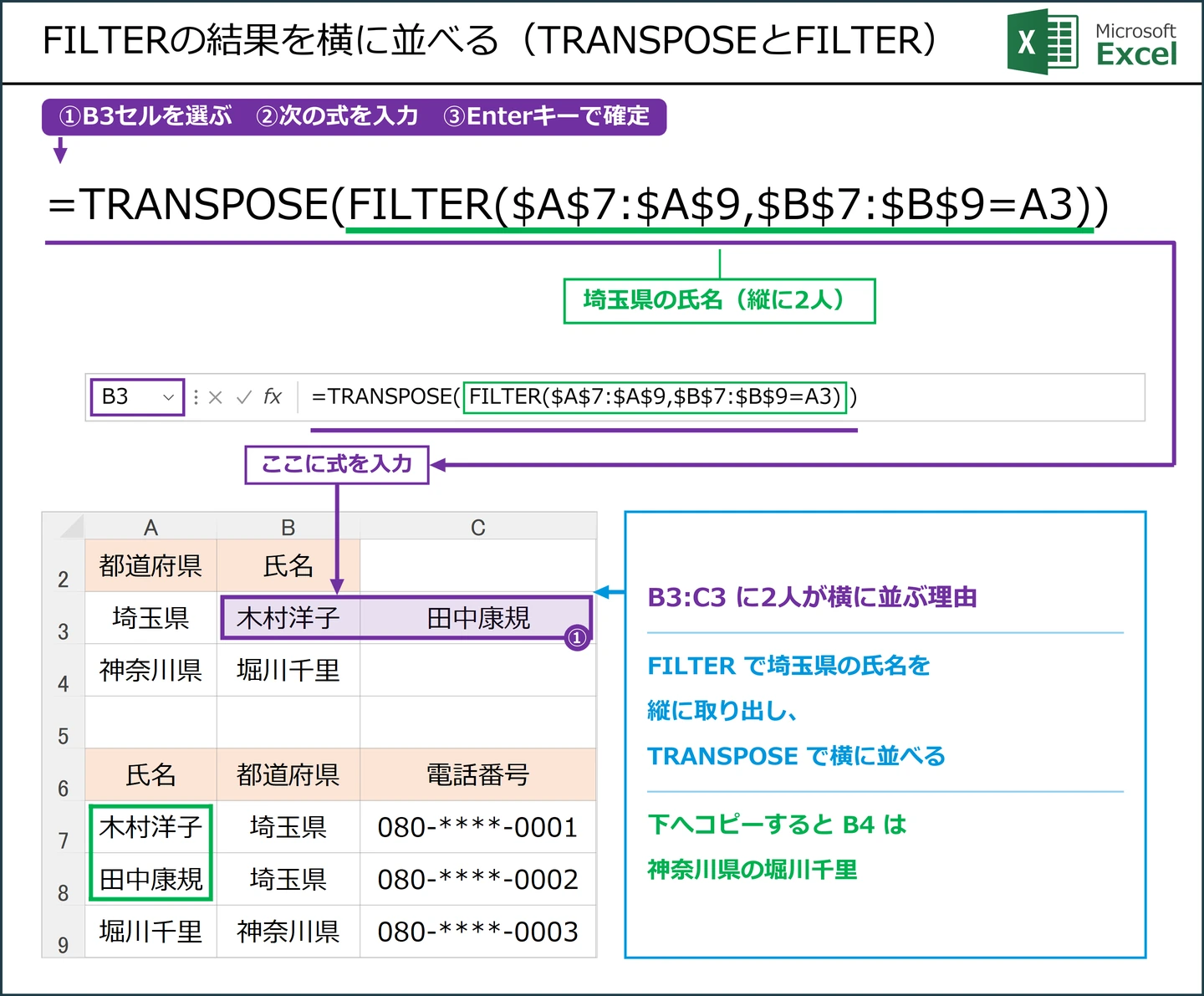
Task: Select cell A7 containing 木村洋子
Action: pyautogui.click(x=150, y=827)
